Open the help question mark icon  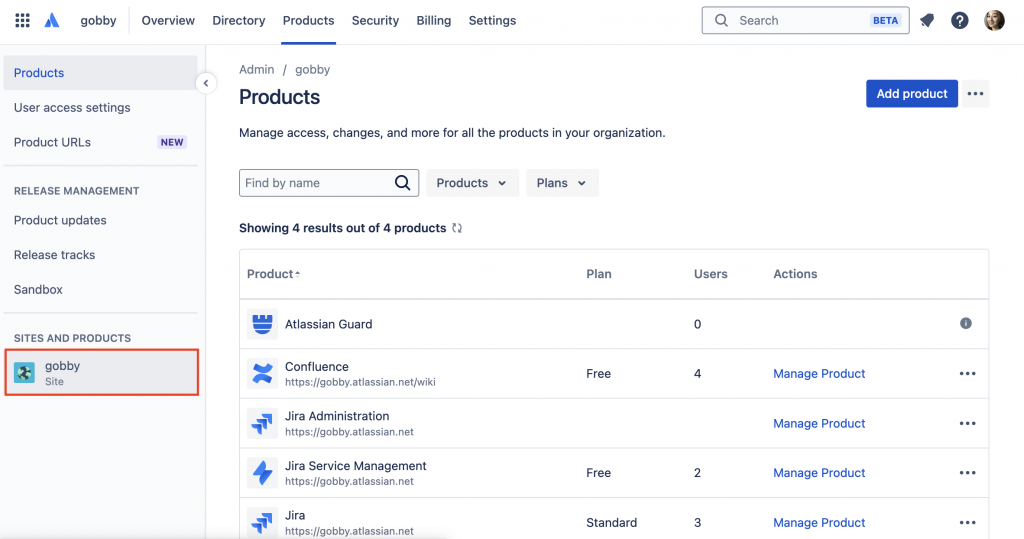(960, 20)
